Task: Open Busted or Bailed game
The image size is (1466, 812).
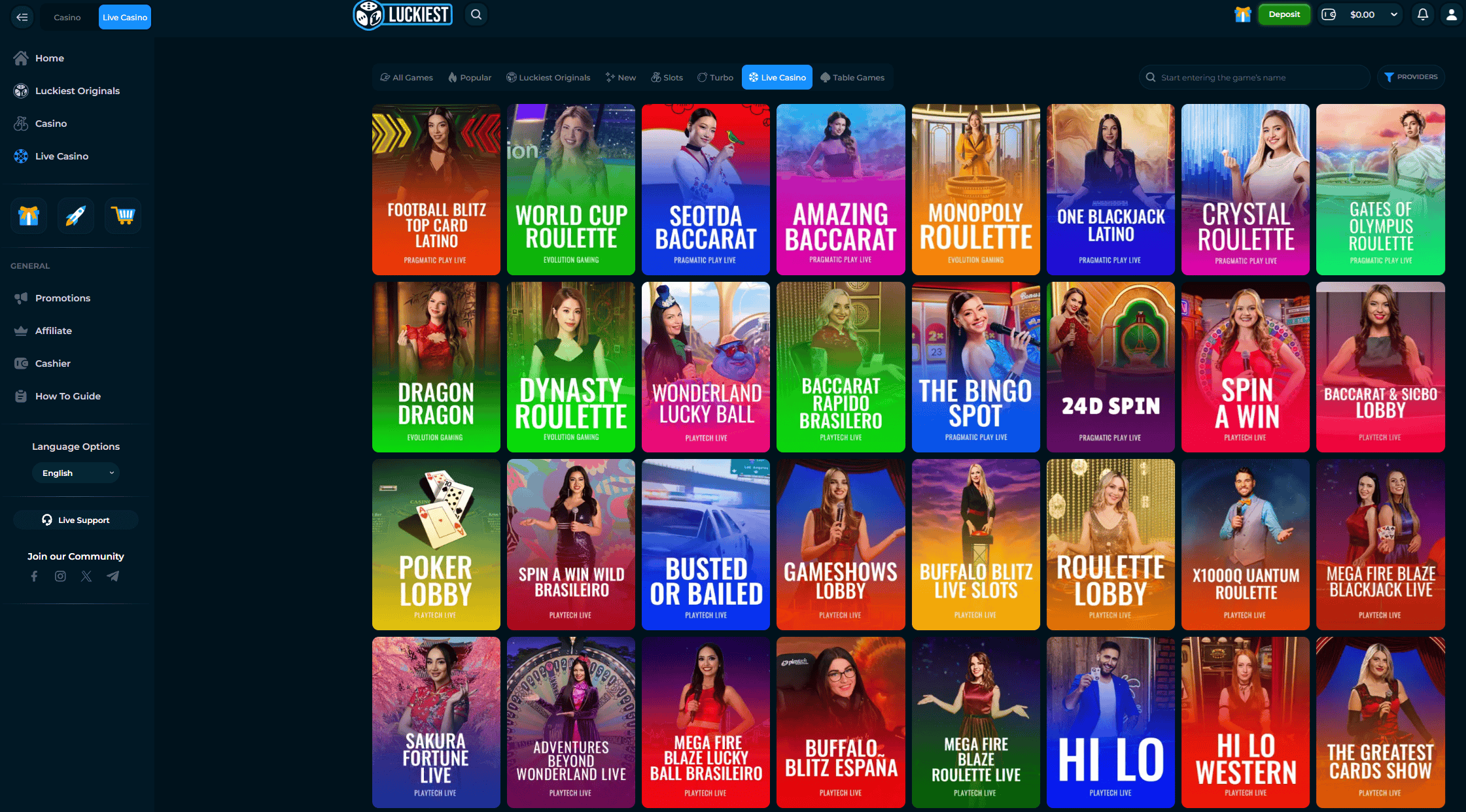Action: (706, 545)
